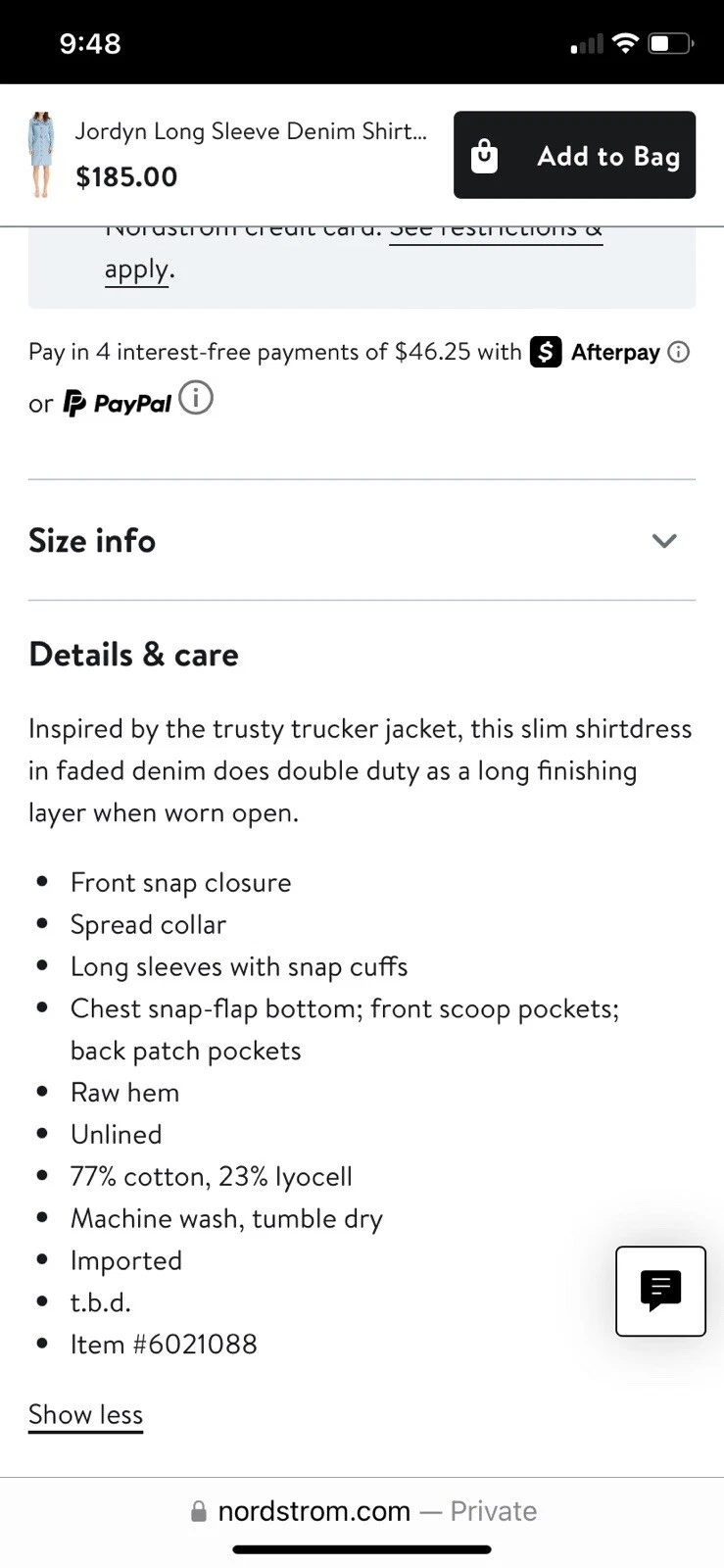Tap the Details & care heading
This screenshot has height=1568, width=724.
[x=133, y=655]
